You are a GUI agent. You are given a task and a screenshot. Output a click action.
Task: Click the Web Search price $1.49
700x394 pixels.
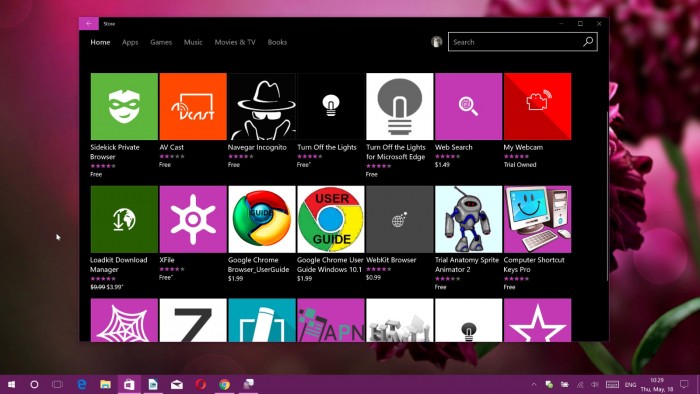442,165
